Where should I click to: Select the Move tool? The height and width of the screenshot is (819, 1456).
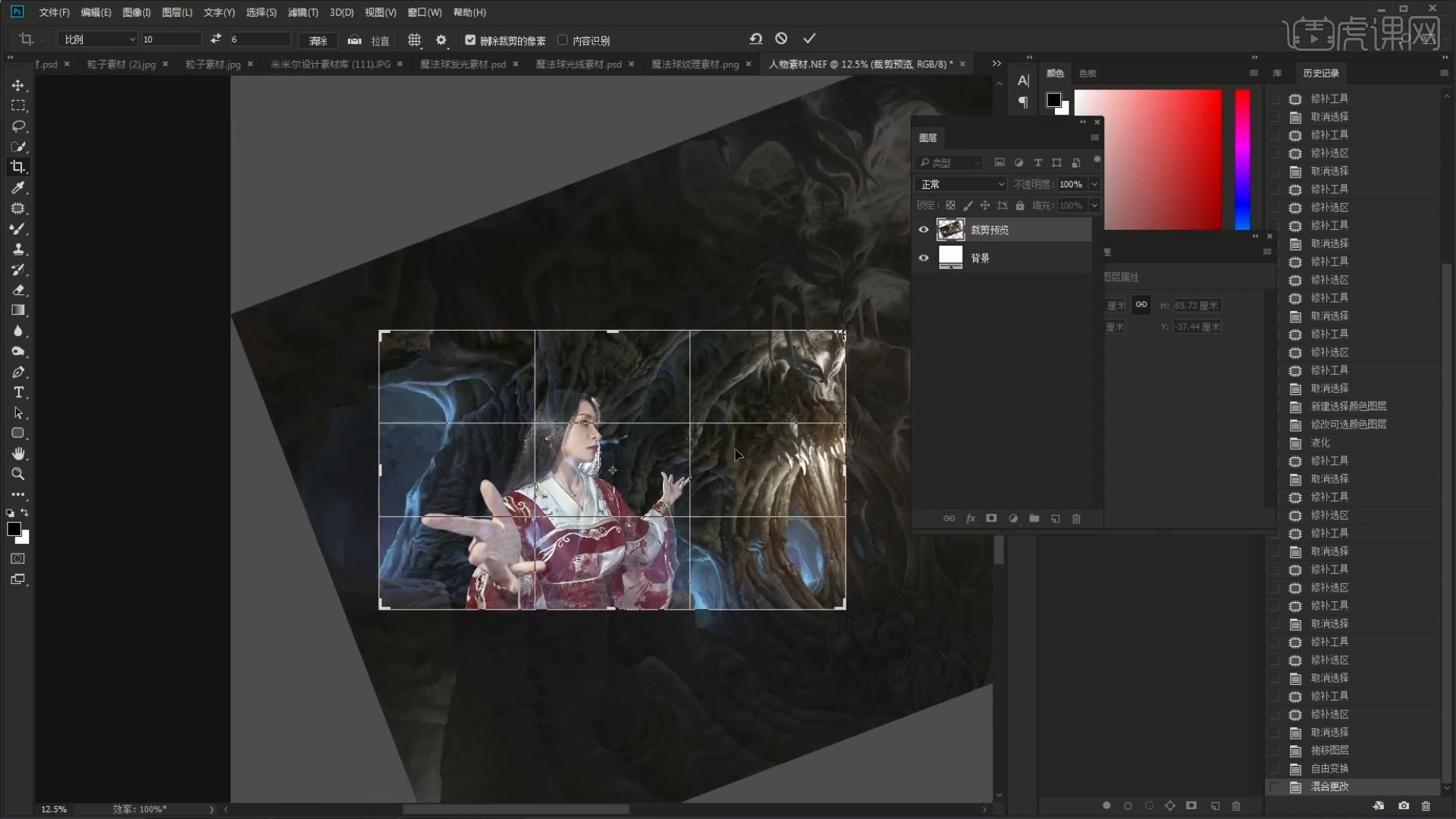18,86
